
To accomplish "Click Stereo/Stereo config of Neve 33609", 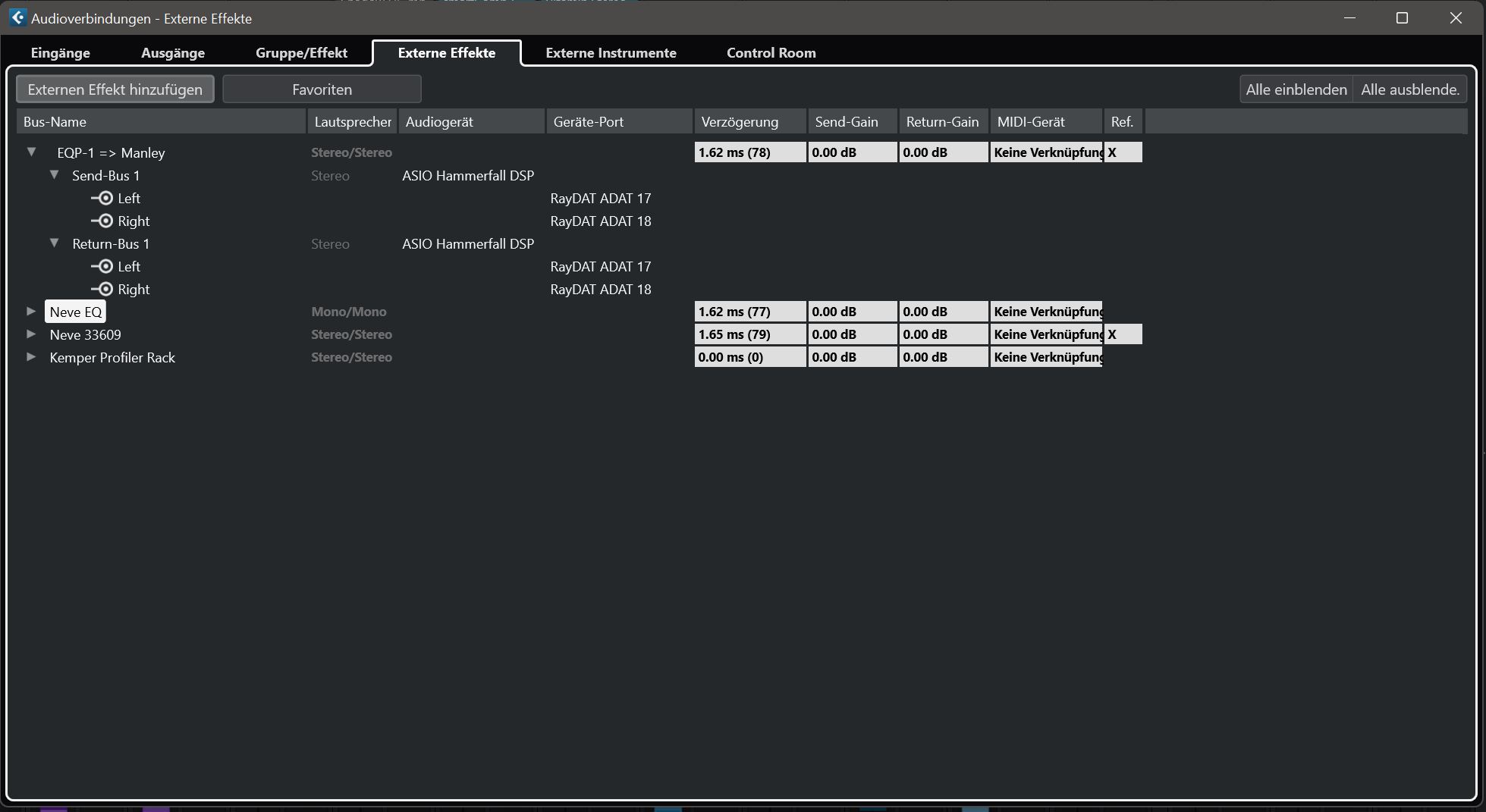I will 351,334.
